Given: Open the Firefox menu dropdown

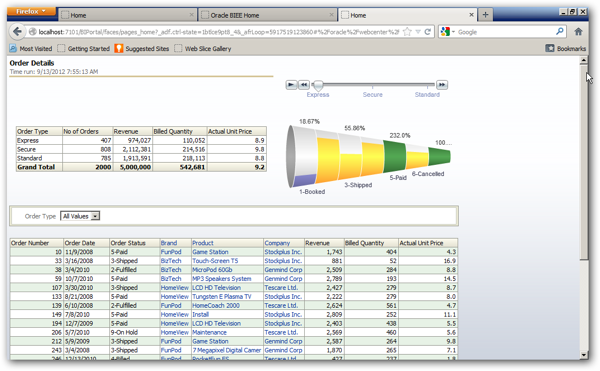Looking at the screenshot, I should coord(31,11).
